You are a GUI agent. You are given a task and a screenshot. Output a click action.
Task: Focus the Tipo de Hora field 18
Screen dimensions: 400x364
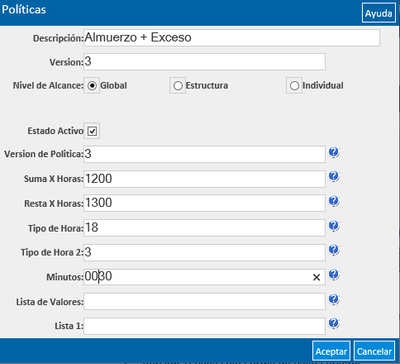(x=204, y=228)
